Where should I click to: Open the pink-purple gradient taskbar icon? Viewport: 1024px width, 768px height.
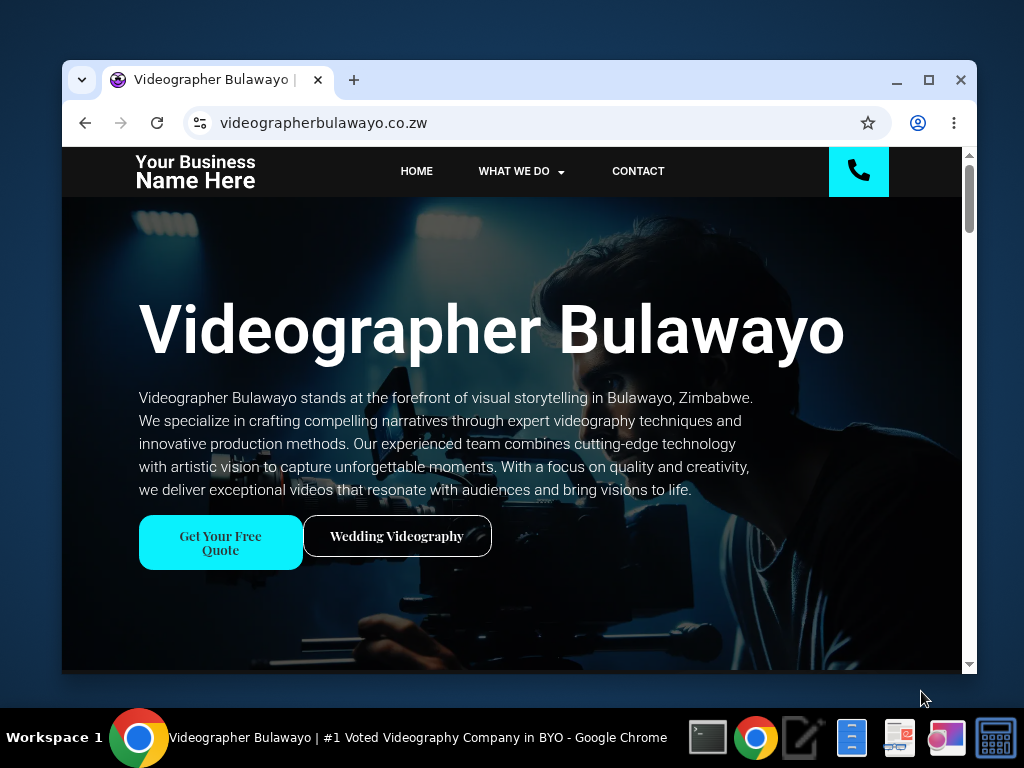pyautogui.click(x=947, y=738)
